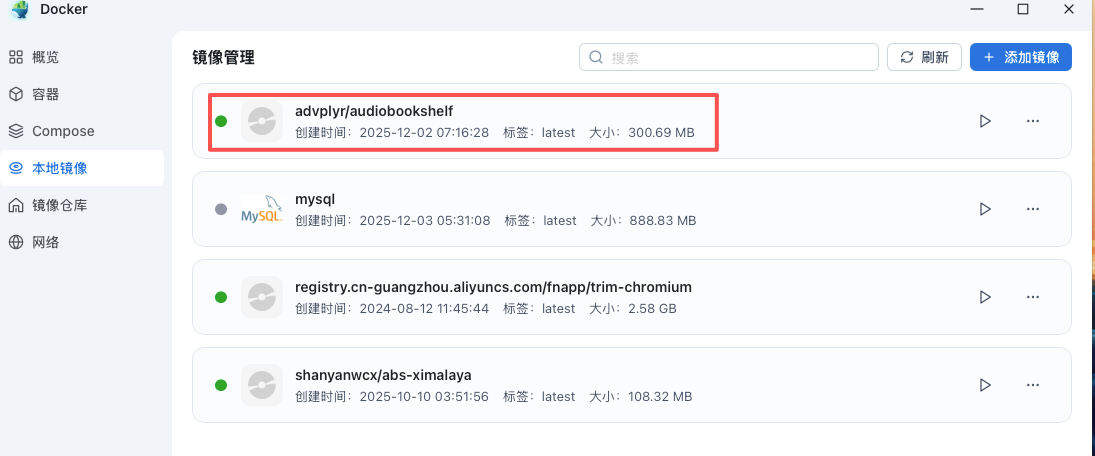
Task: Switch to the Compose section
Action: 62,131
